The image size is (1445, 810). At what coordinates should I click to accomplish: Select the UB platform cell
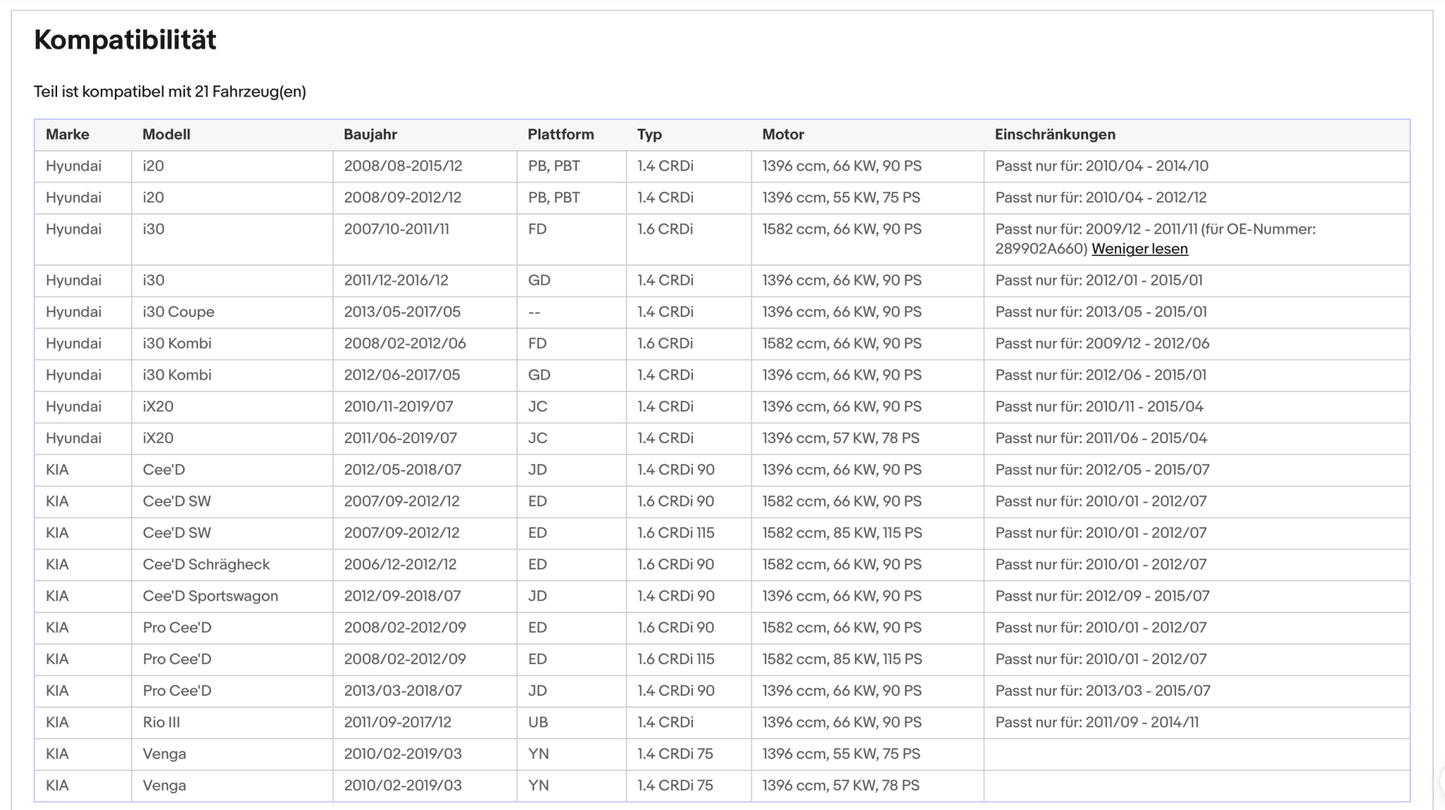tap(571, 722)
